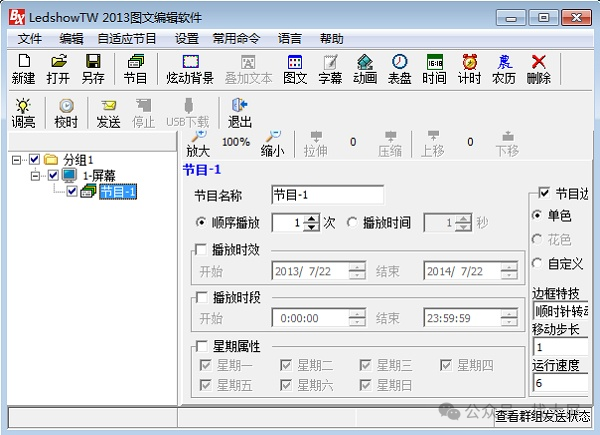Screen dimensions: 600x435
Task: Select the 播放时间 radio button
Action: pos(352,223)
